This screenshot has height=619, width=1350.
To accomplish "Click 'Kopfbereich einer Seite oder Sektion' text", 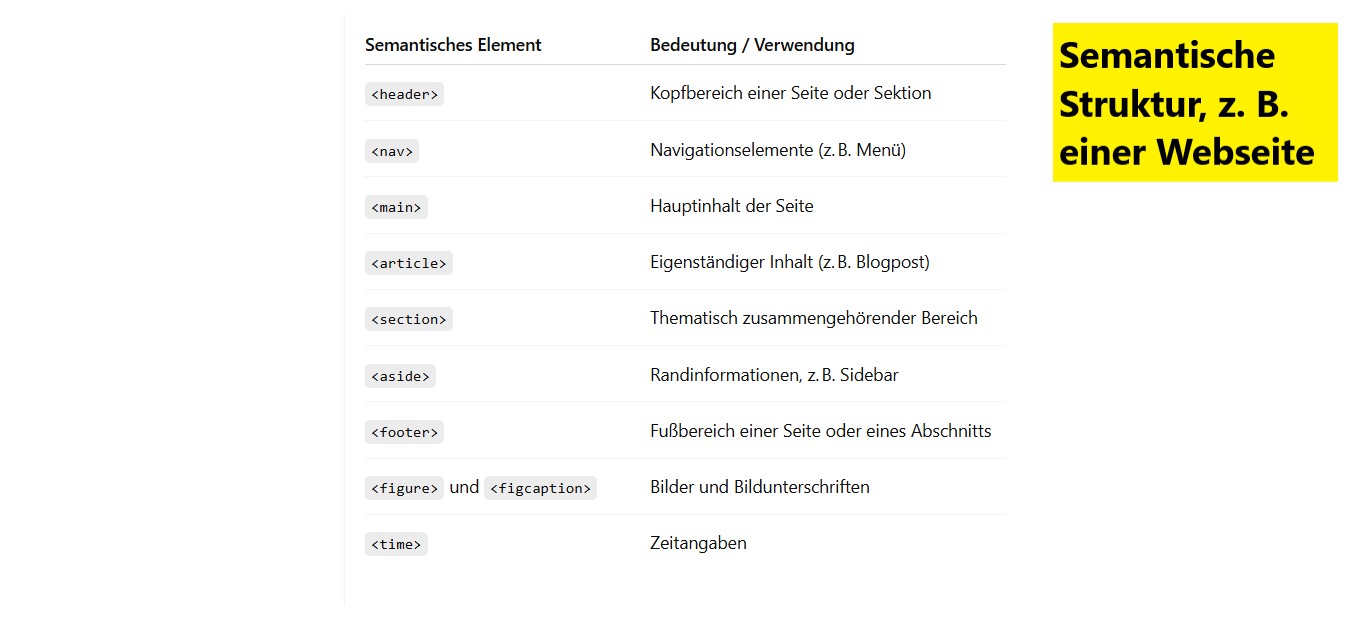I will point(790,93).
